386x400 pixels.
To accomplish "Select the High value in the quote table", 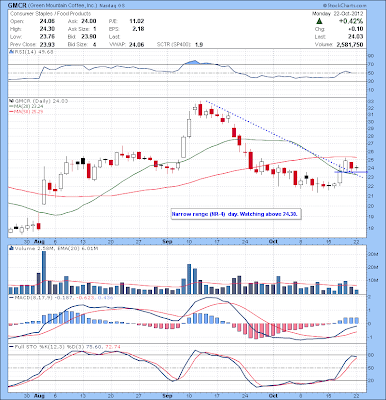I will click(47, 29).
